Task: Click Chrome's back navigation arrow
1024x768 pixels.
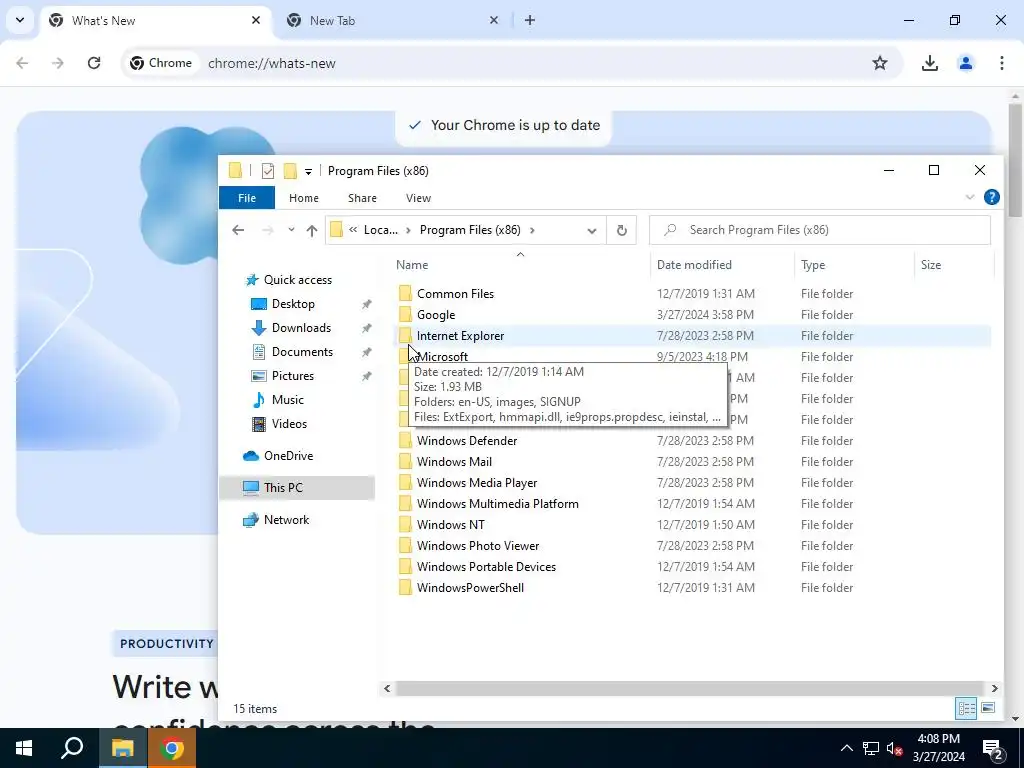Action: (x=22, y=63)
